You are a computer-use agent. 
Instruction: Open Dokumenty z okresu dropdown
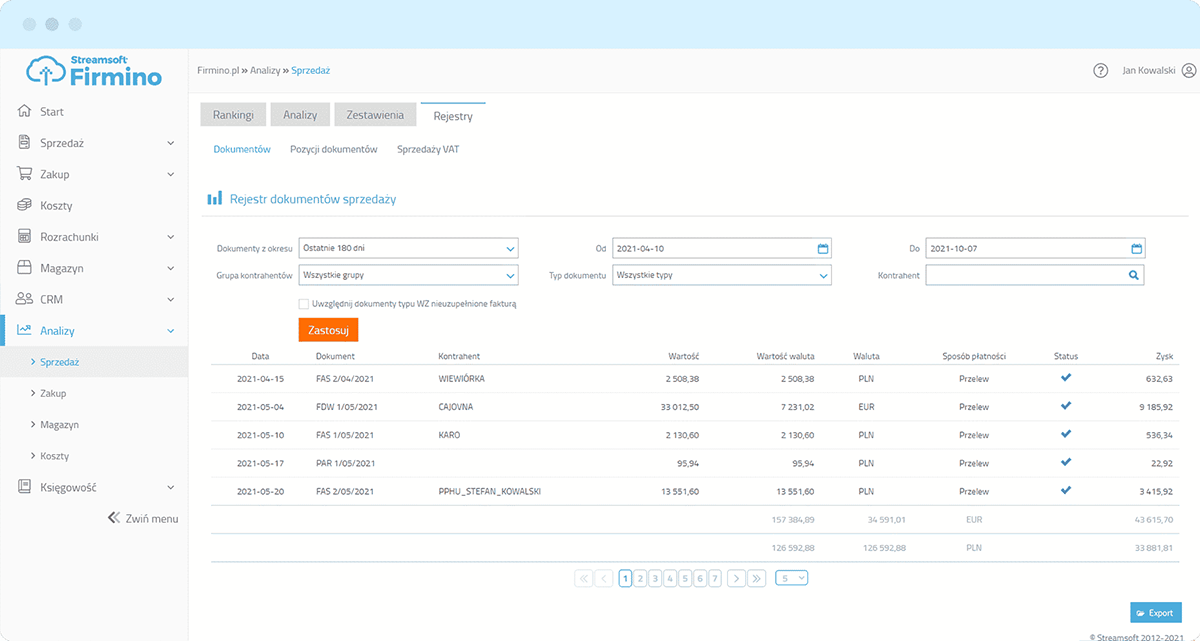408,248
